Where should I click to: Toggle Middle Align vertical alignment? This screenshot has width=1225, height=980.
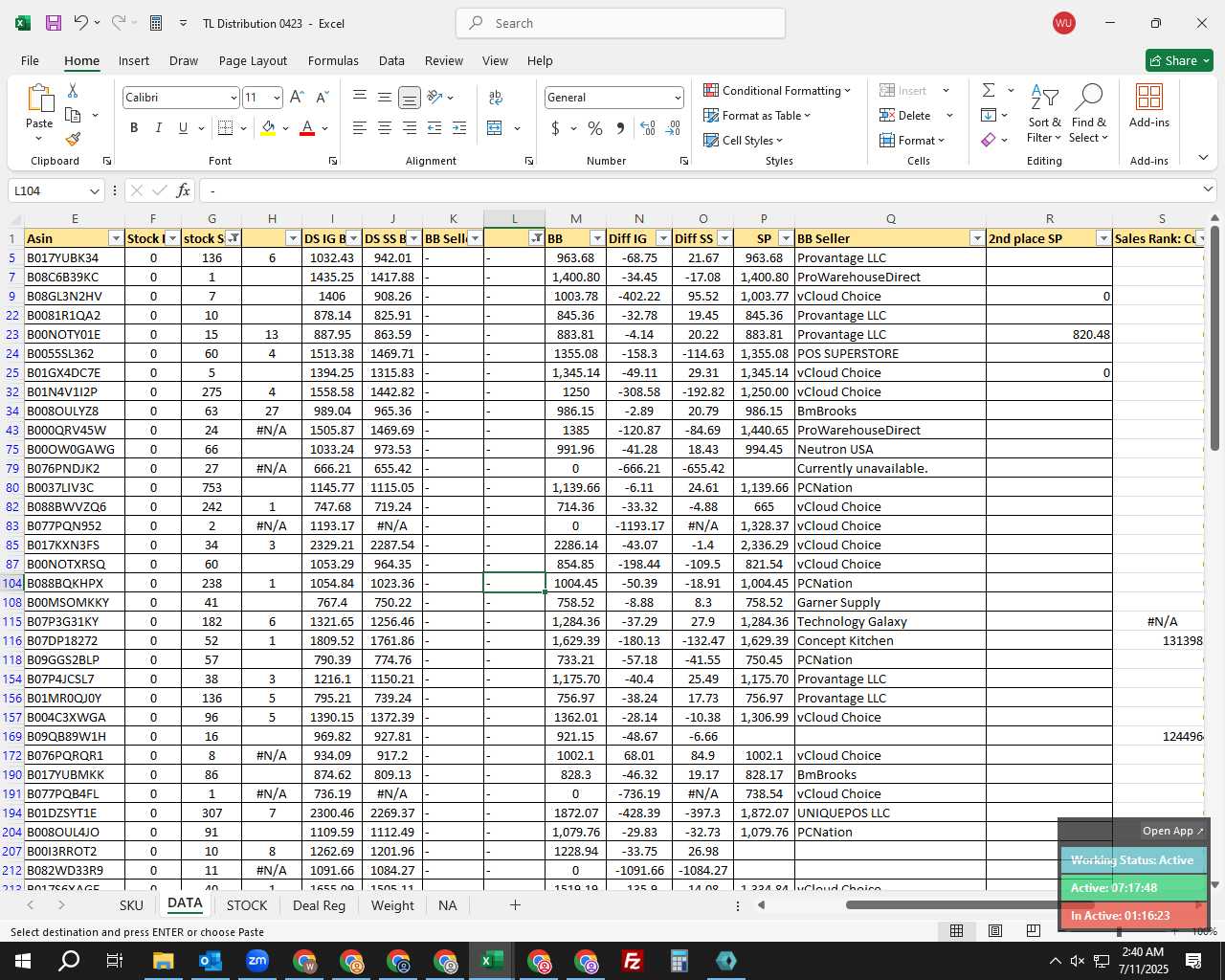385,97
